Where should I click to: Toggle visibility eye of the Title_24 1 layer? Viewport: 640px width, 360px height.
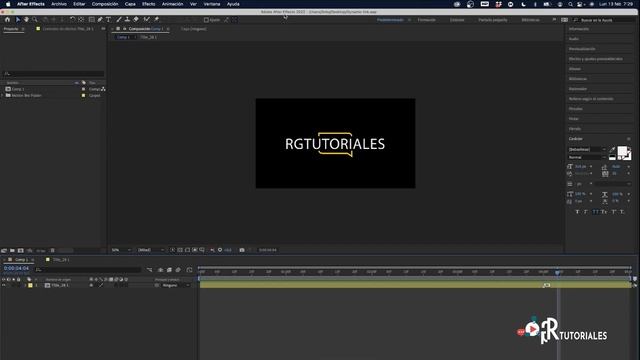point(4,285)
